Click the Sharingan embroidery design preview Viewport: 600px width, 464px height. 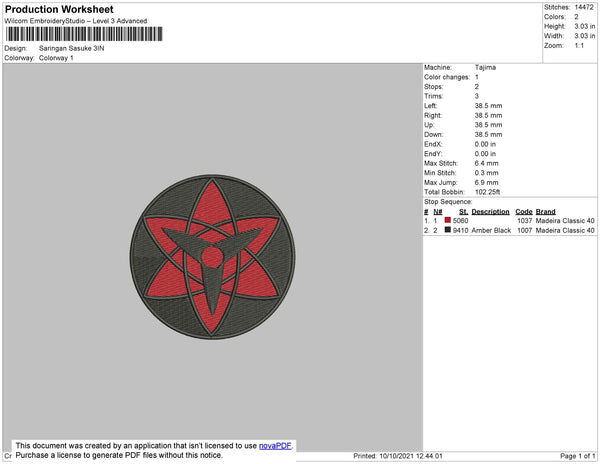pos(212,257)
